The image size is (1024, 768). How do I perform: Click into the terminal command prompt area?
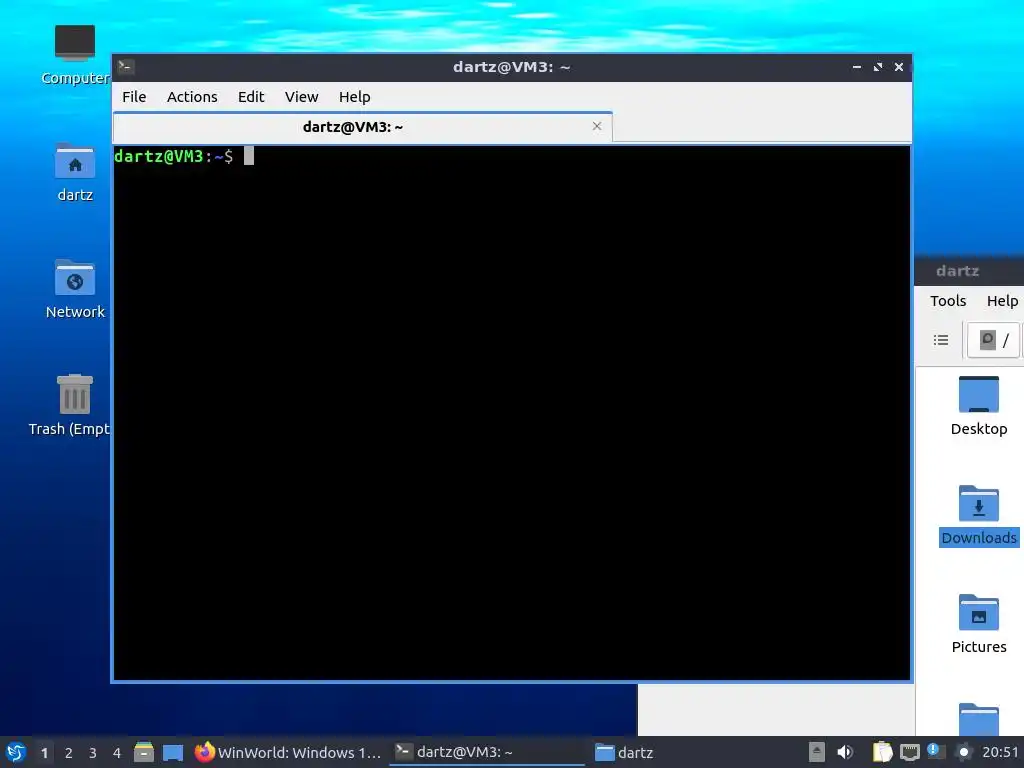pyautogui.click(x=511, y=412)
